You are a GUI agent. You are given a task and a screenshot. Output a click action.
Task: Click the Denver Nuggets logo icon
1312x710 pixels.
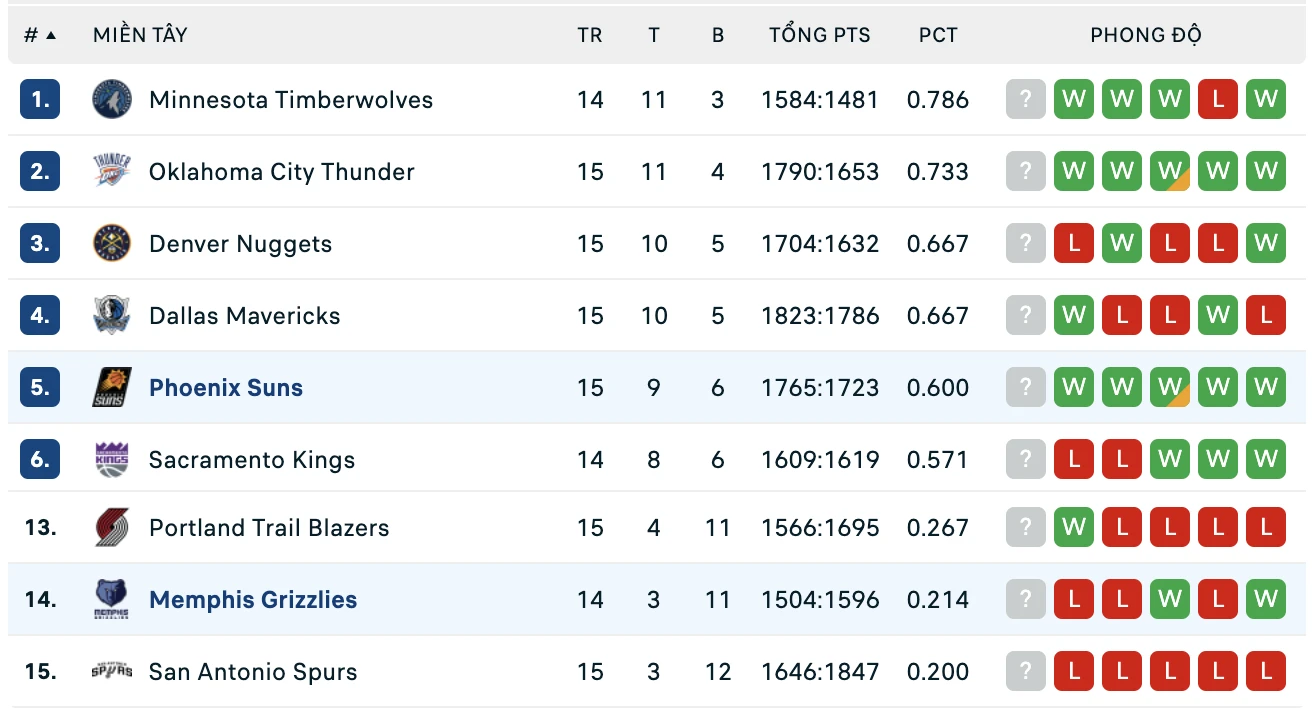click(x=112, y=244)
